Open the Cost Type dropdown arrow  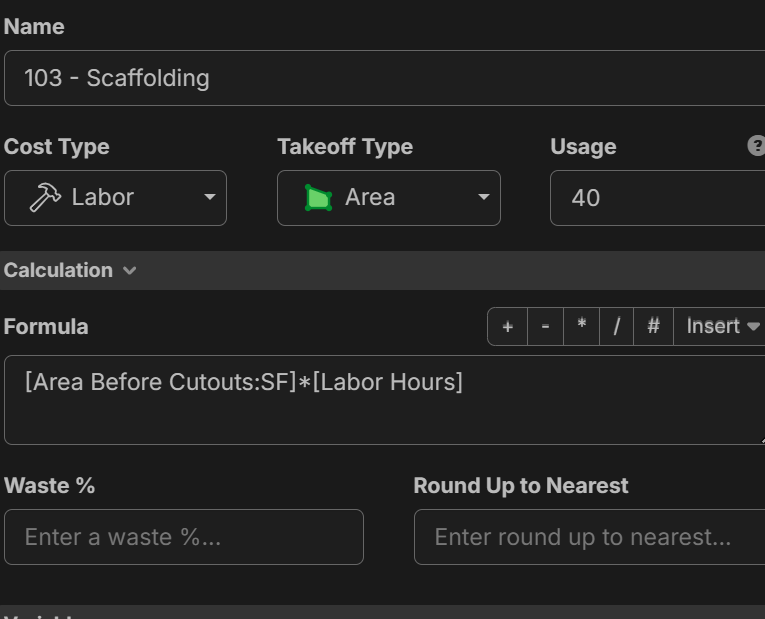click(209, 198)
